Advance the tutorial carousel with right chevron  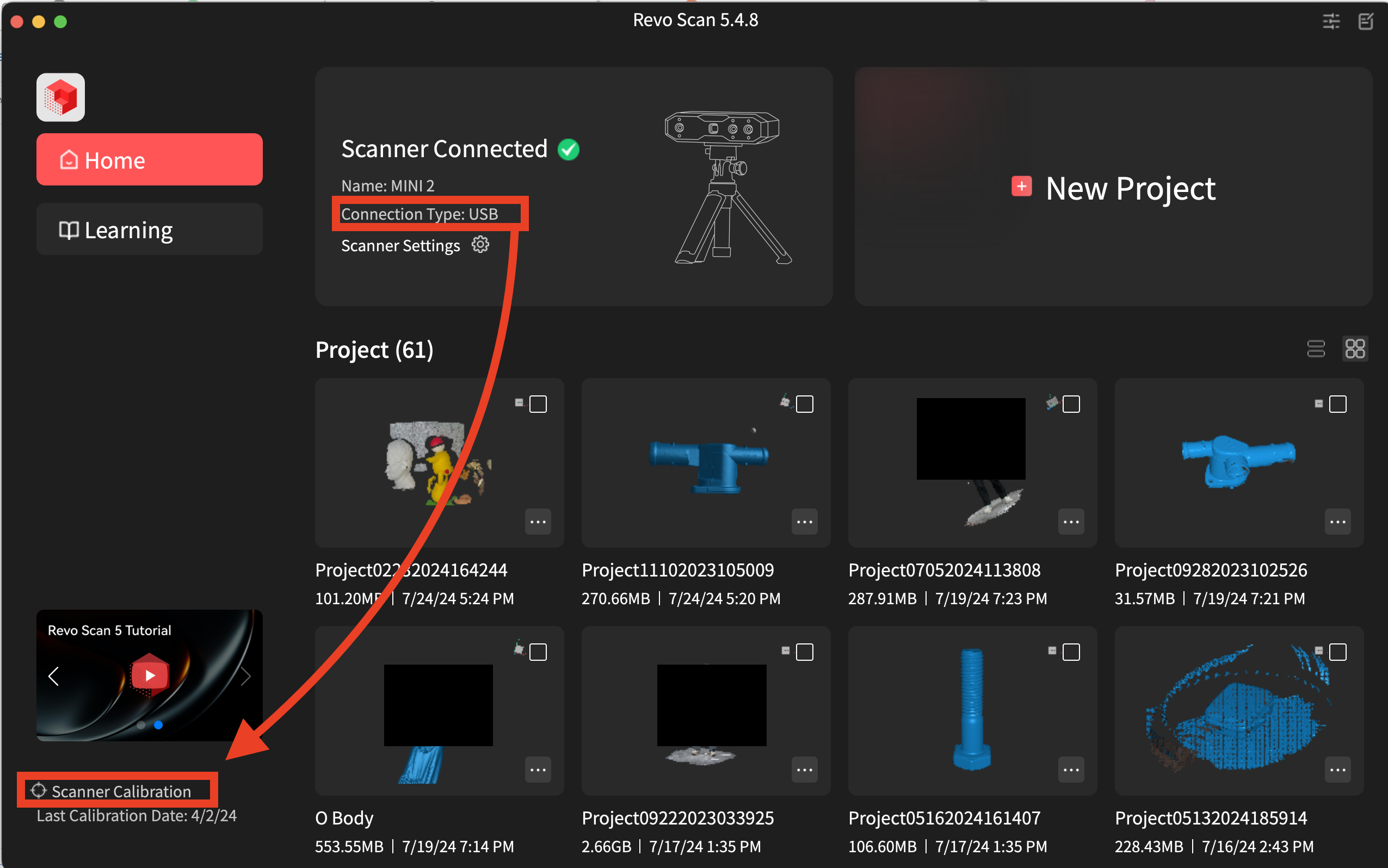[246, 675]
